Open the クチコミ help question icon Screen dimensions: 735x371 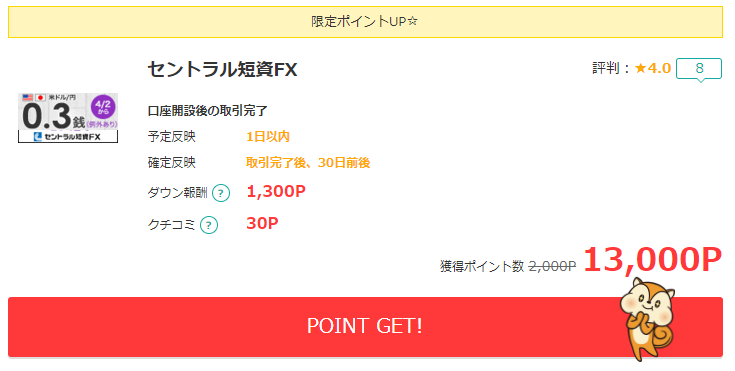209,225
